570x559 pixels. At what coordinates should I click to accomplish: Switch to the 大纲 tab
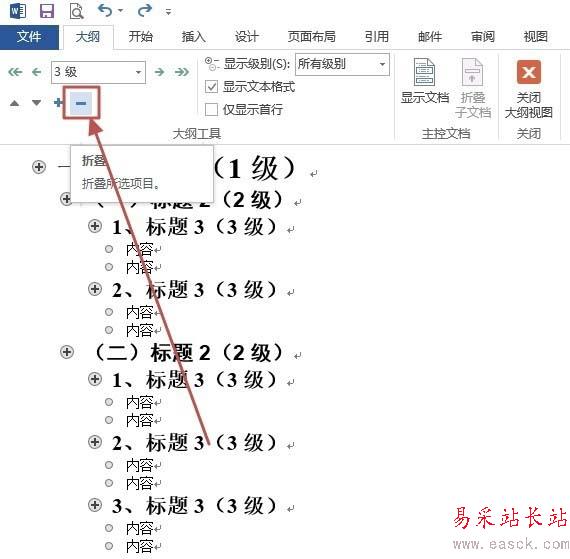click(88, 37)
